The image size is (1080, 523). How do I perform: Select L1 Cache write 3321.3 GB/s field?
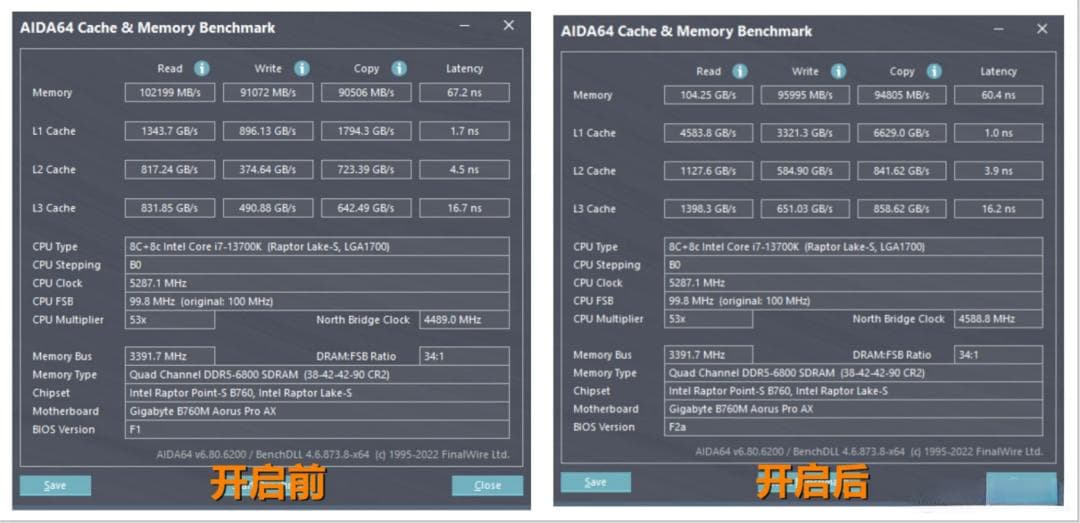(x=805, y=133)
